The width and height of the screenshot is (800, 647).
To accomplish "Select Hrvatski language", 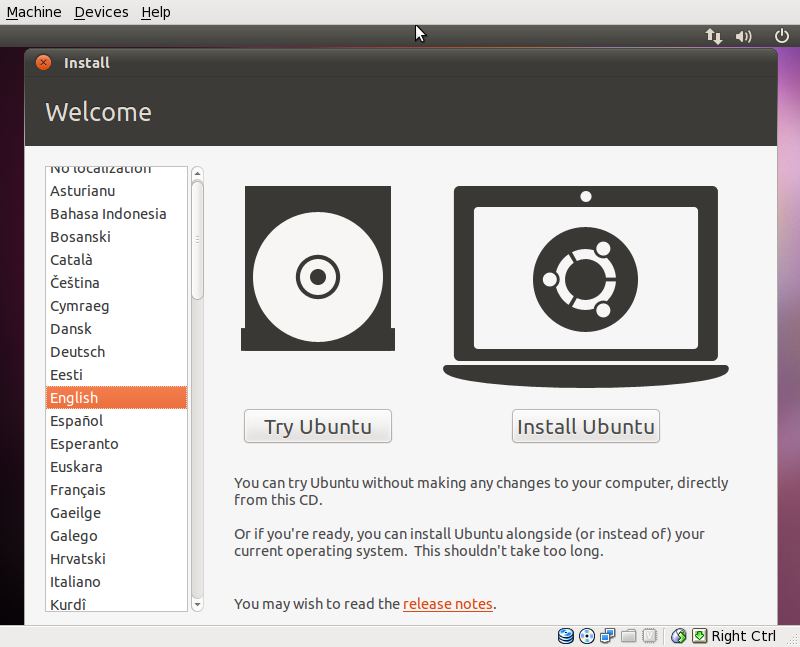I will coord(116,558).
